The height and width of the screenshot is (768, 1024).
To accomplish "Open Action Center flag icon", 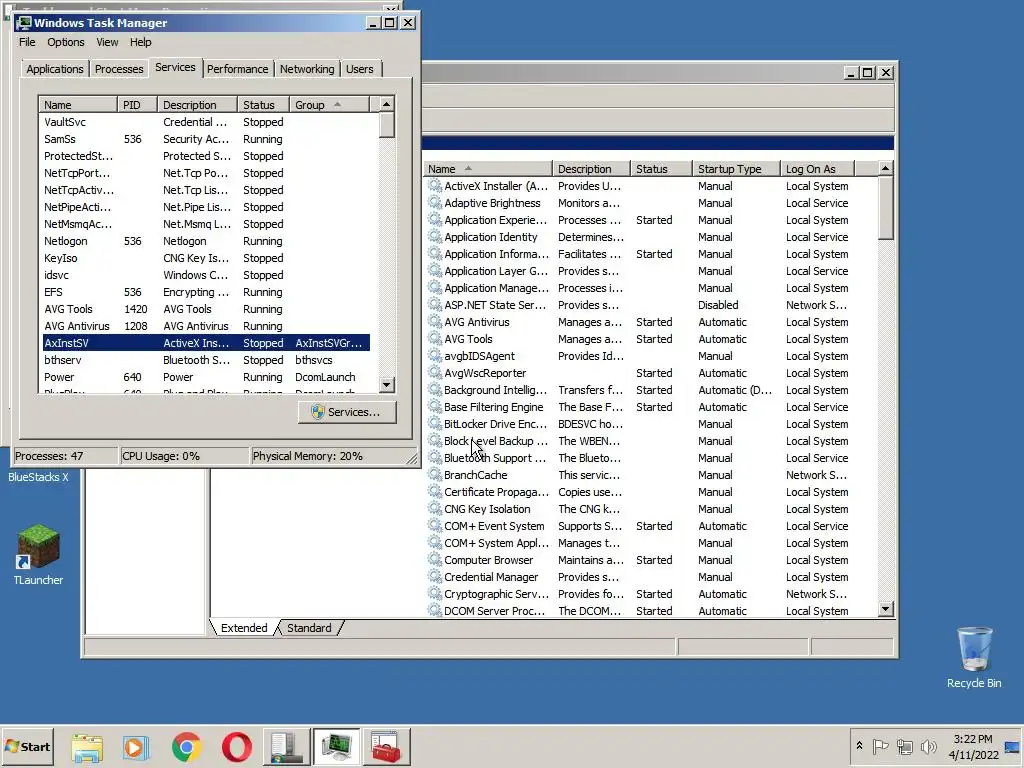I will 880,746.
